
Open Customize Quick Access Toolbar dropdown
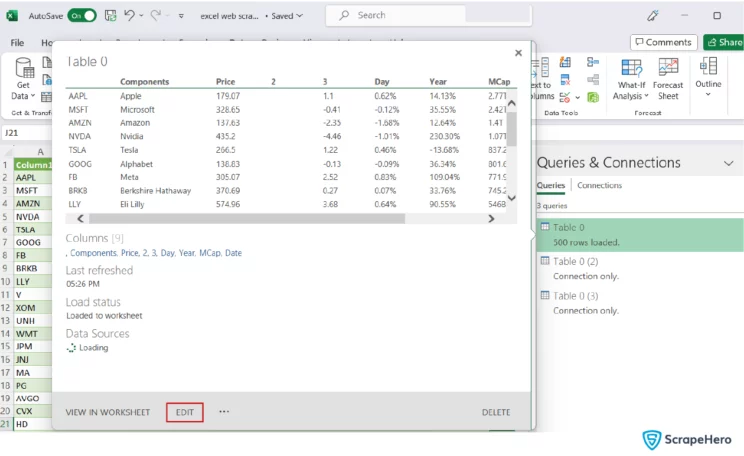181,16
